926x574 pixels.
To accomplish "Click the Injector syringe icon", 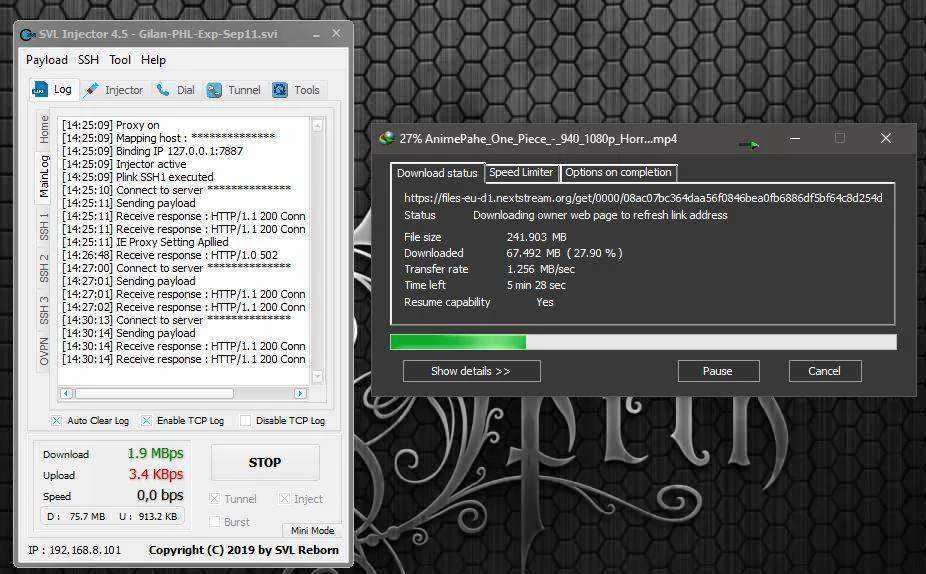I will pos(91,90).
